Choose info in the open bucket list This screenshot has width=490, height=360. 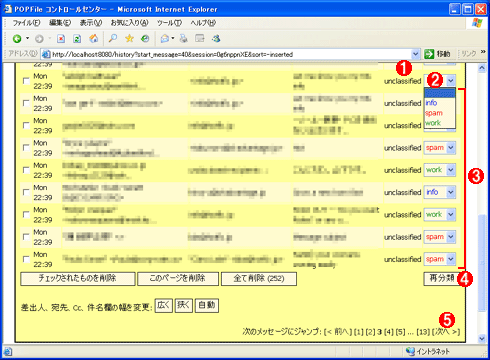(440, 103)
